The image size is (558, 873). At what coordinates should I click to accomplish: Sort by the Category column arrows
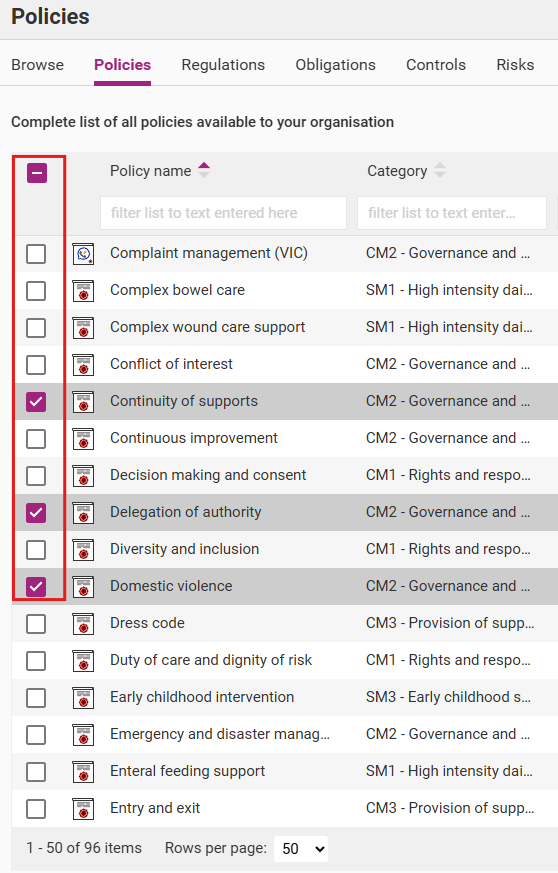pyautogui.click(x=440, y=170)
